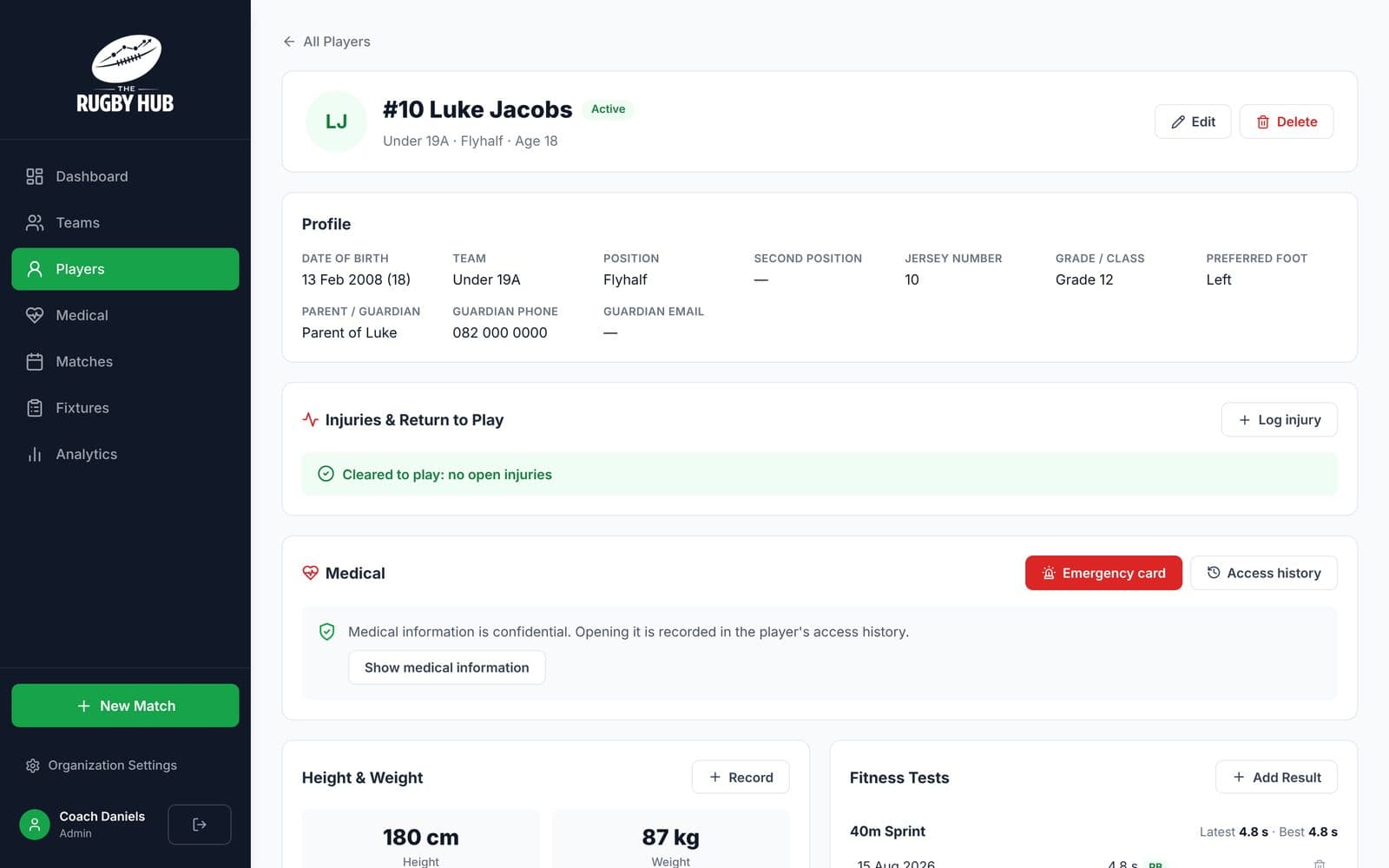Image resolution: width=1389 pixels, height=868 pixels.
Task: Click the cleared-to-play checkmark icon
Action: [x=326, y=474]
